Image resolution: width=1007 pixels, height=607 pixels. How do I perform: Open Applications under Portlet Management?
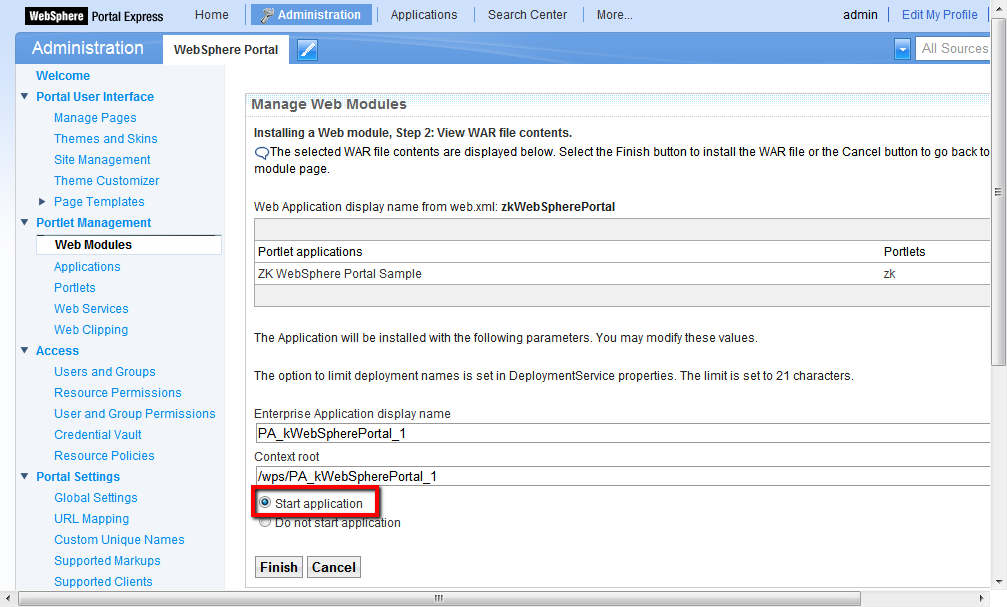pos(87,267)
